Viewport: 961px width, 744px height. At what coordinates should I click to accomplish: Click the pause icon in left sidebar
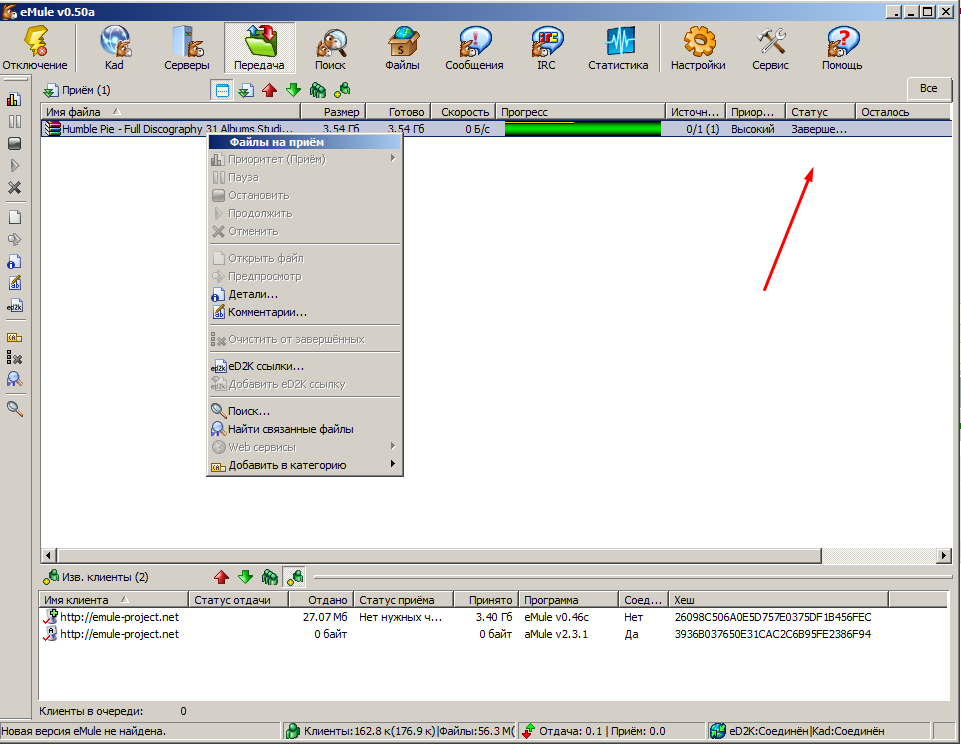coord(14,121)
